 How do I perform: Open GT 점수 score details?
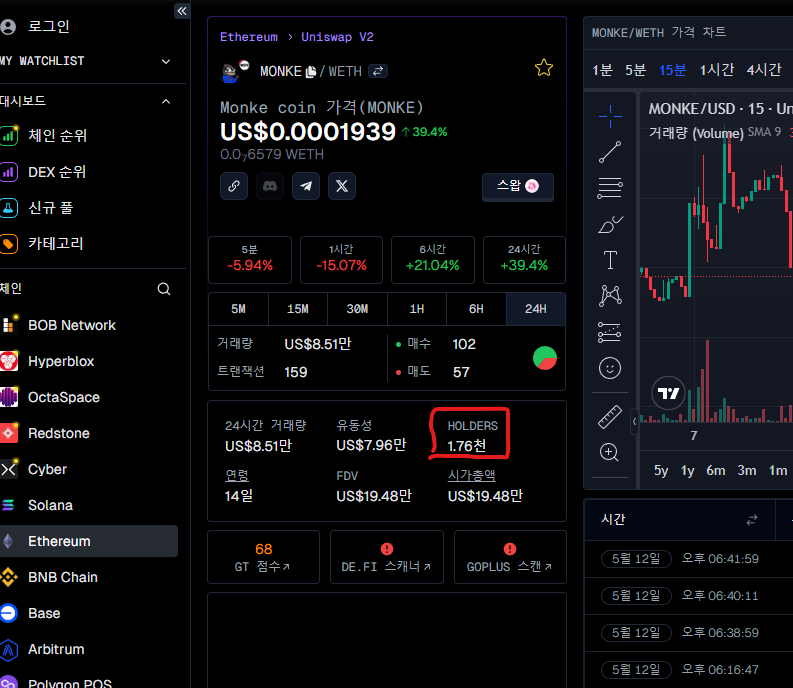[263, 557]
